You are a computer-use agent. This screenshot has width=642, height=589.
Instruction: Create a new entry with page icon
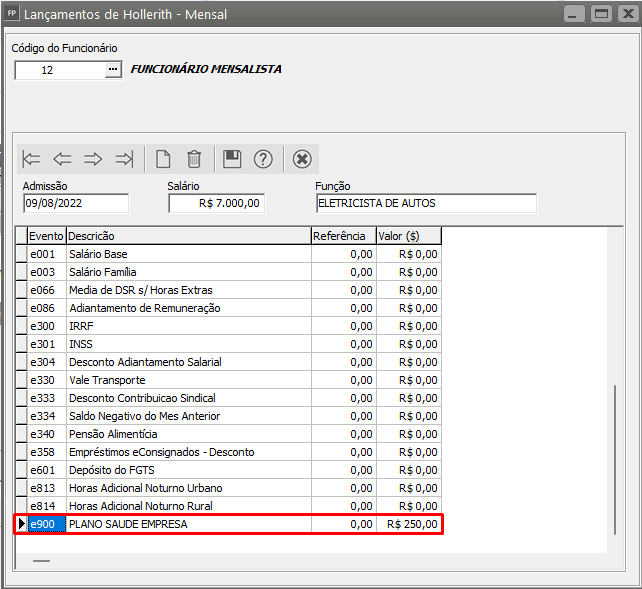pos(163,159)
